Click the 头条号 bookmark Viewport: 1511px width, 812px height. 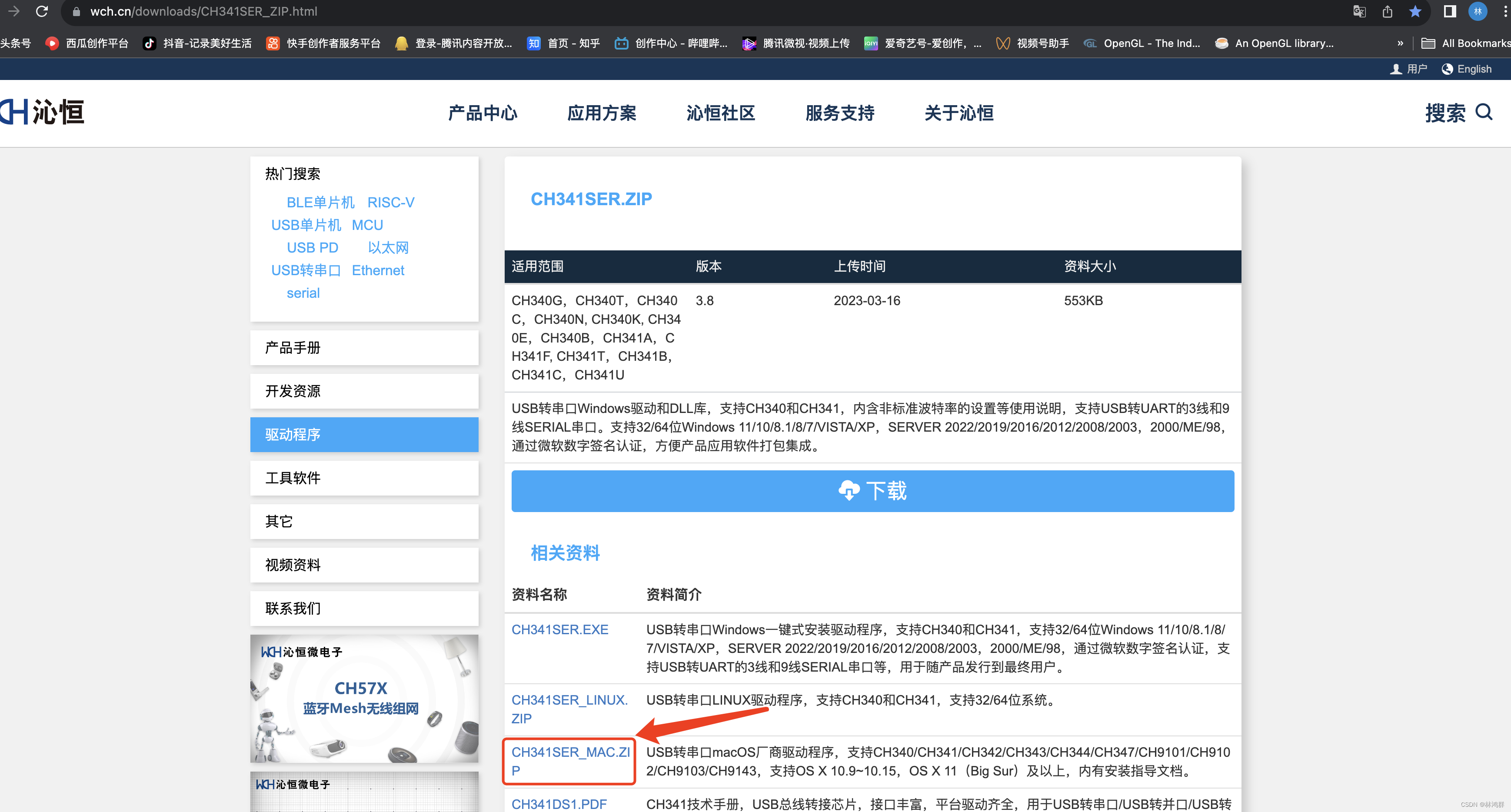[x=15, y=43]
